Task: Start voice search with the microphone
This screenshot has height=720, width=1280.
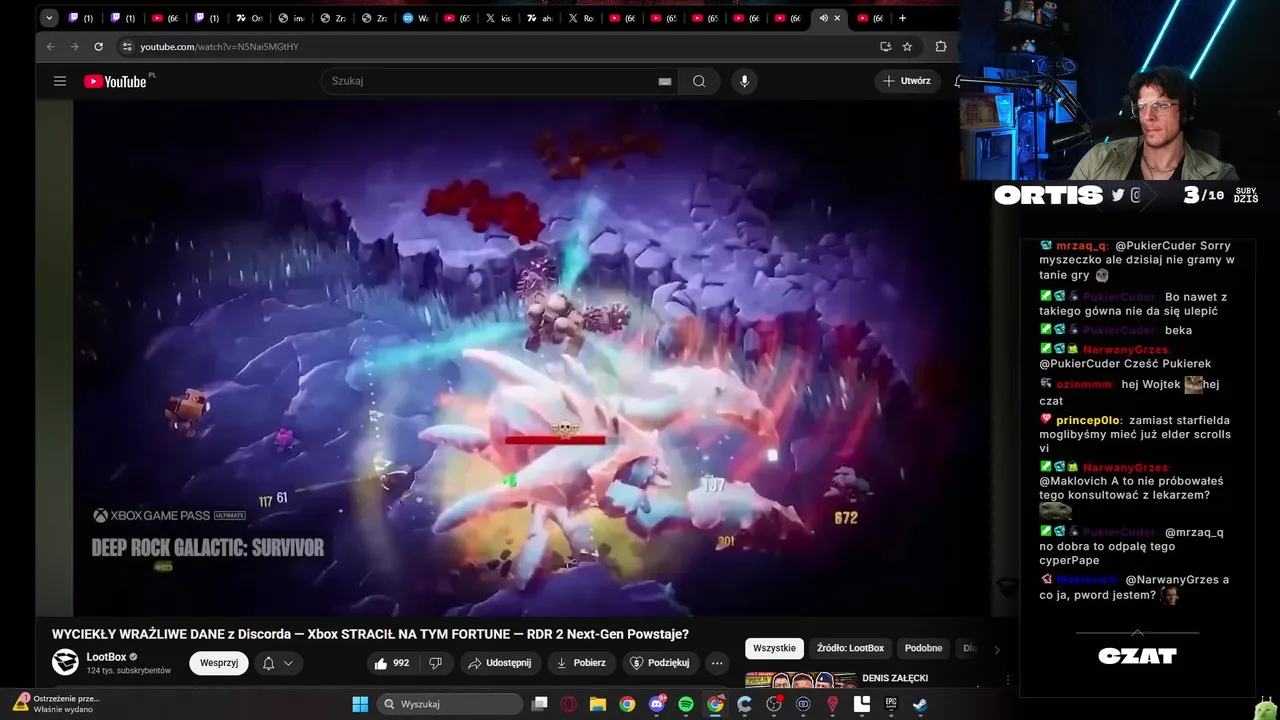Action: [x=744, y=81]
